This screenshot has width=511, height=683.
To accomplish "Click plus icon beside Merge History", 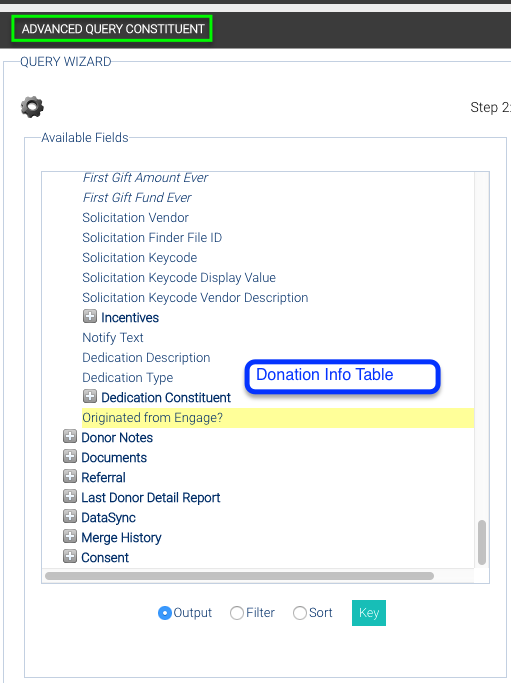I will click(70, 537).
